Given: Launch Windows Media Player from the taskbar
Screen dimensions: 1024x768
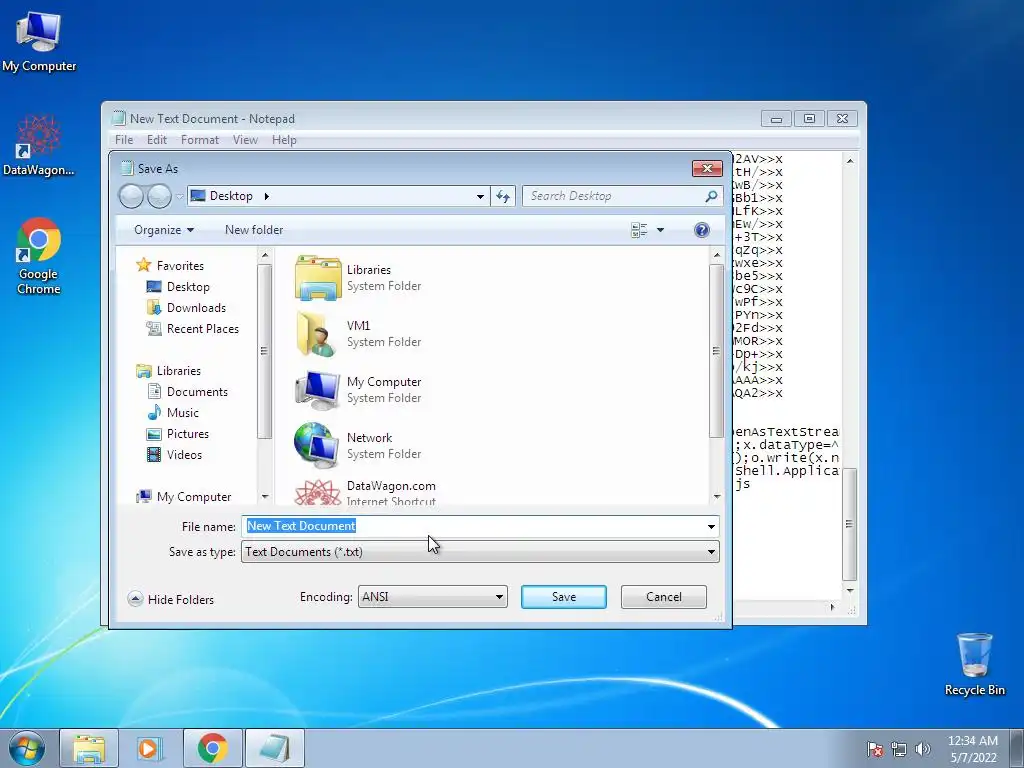Looking at the screenshot, I should coord(150,748).
